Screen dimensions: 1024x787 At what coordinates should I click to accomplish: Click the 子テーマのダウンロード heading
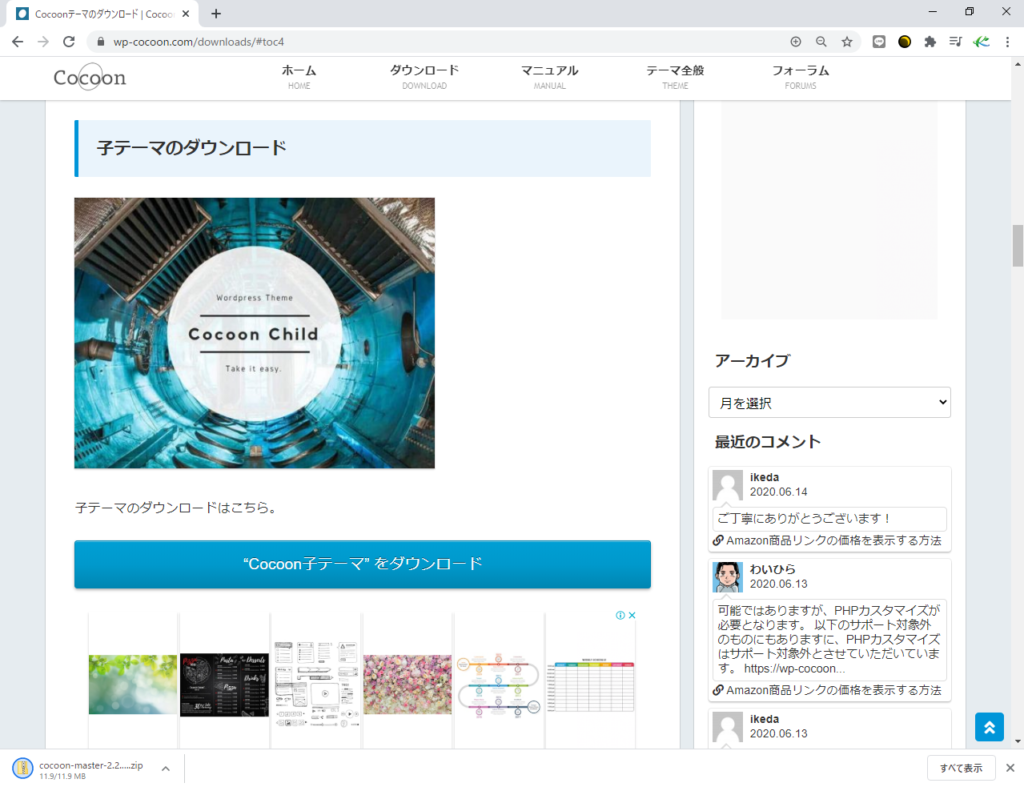[192, 148]
